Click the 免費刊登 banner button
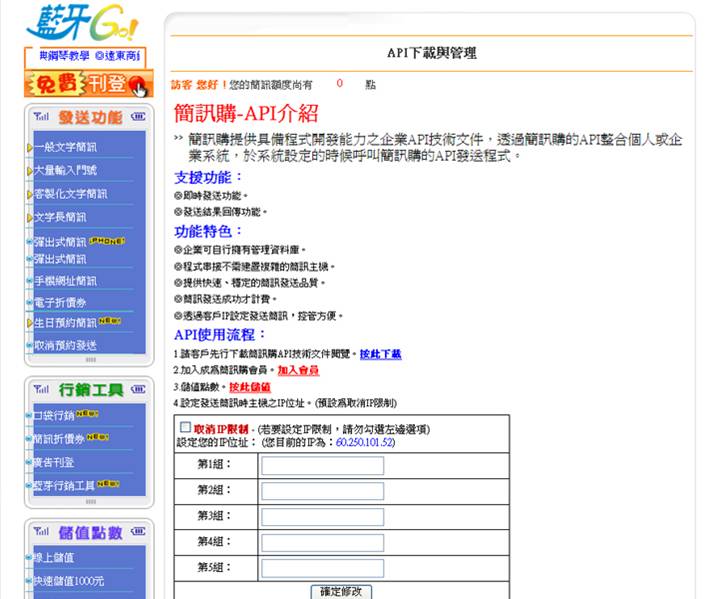Viewport: 722px width, 599px height. (x=88, y=84)
